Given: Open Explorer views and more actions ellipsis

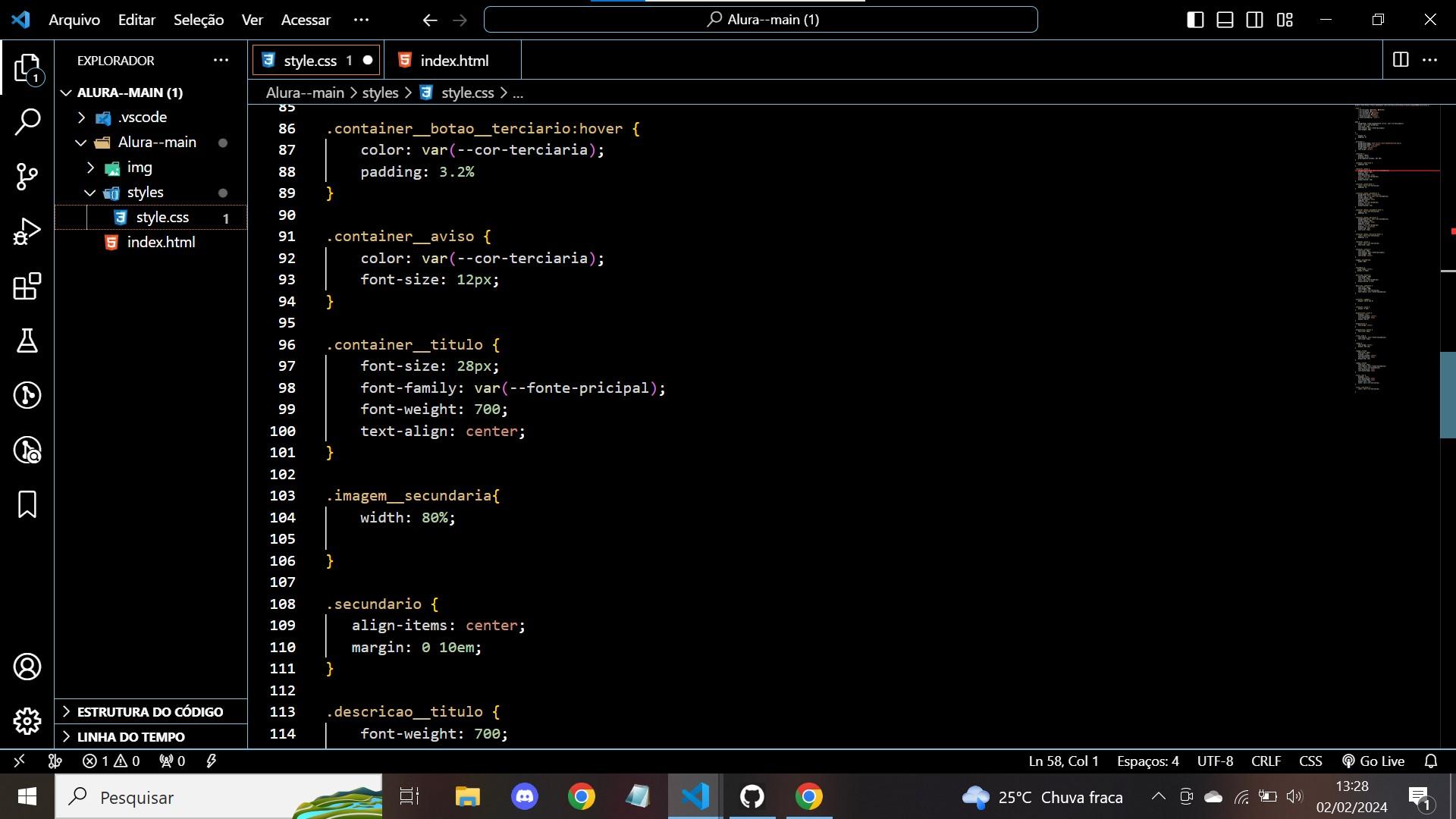Looking at the screenshot, I should [221, 60].
